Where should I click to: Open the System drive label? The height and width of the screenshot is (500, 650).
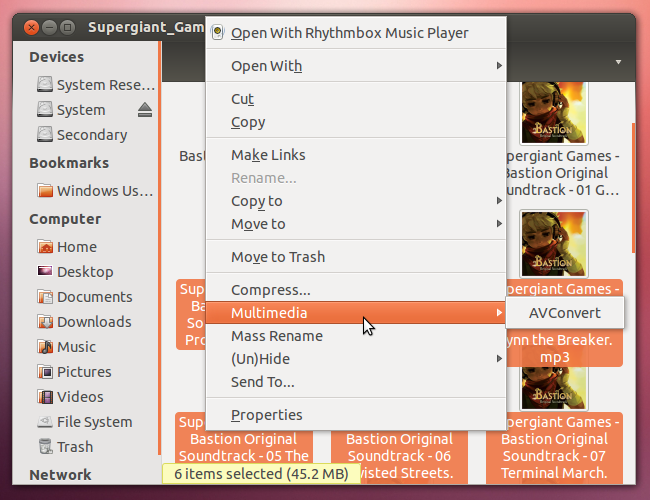coord(81,110)
